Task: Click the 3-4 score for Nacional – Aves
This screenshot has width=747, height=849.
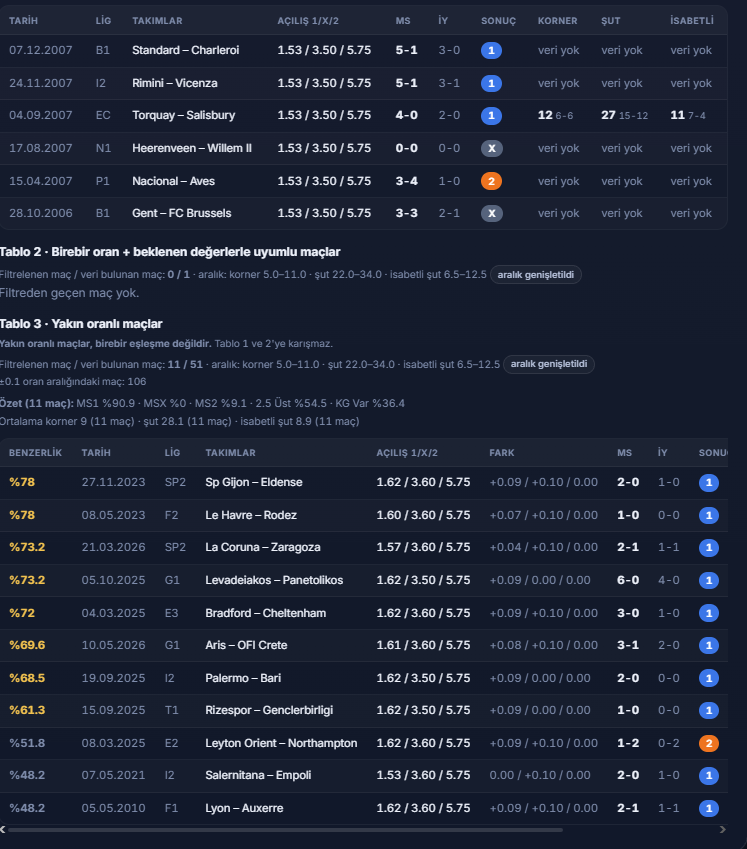Action: (407, 181)
